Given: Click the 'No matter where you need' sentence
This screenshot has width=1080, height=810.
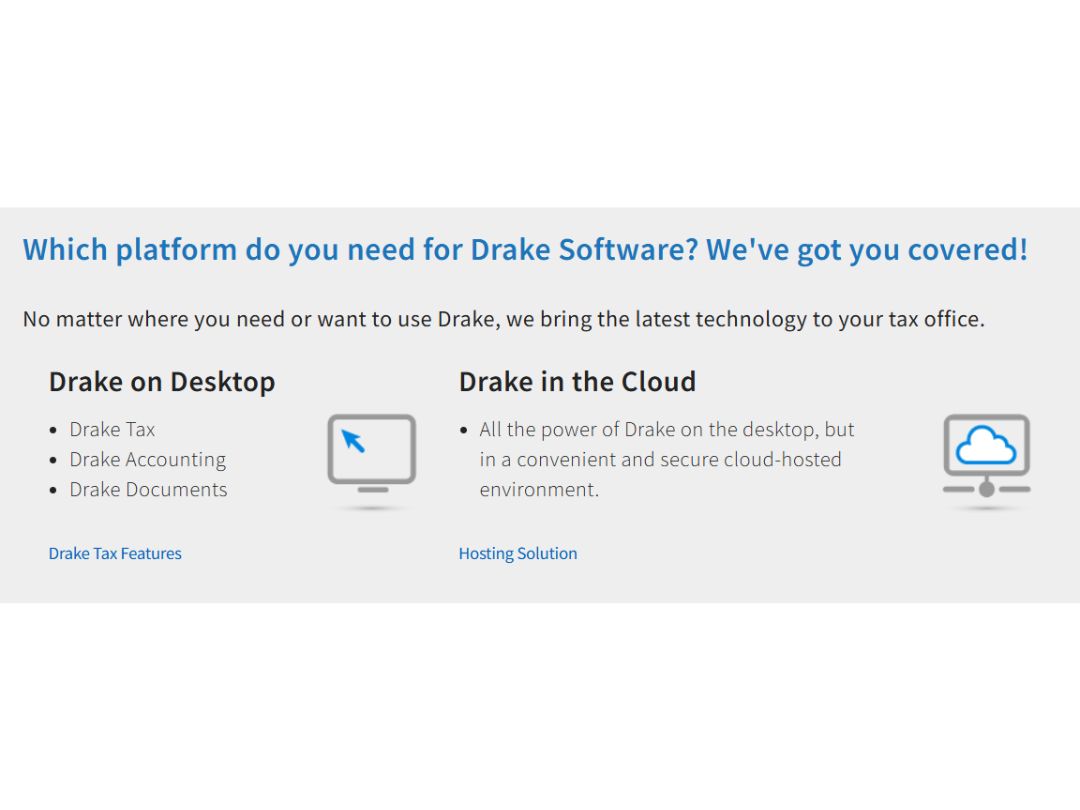Looking at the screenshot, I should click(x=503, y=320).
